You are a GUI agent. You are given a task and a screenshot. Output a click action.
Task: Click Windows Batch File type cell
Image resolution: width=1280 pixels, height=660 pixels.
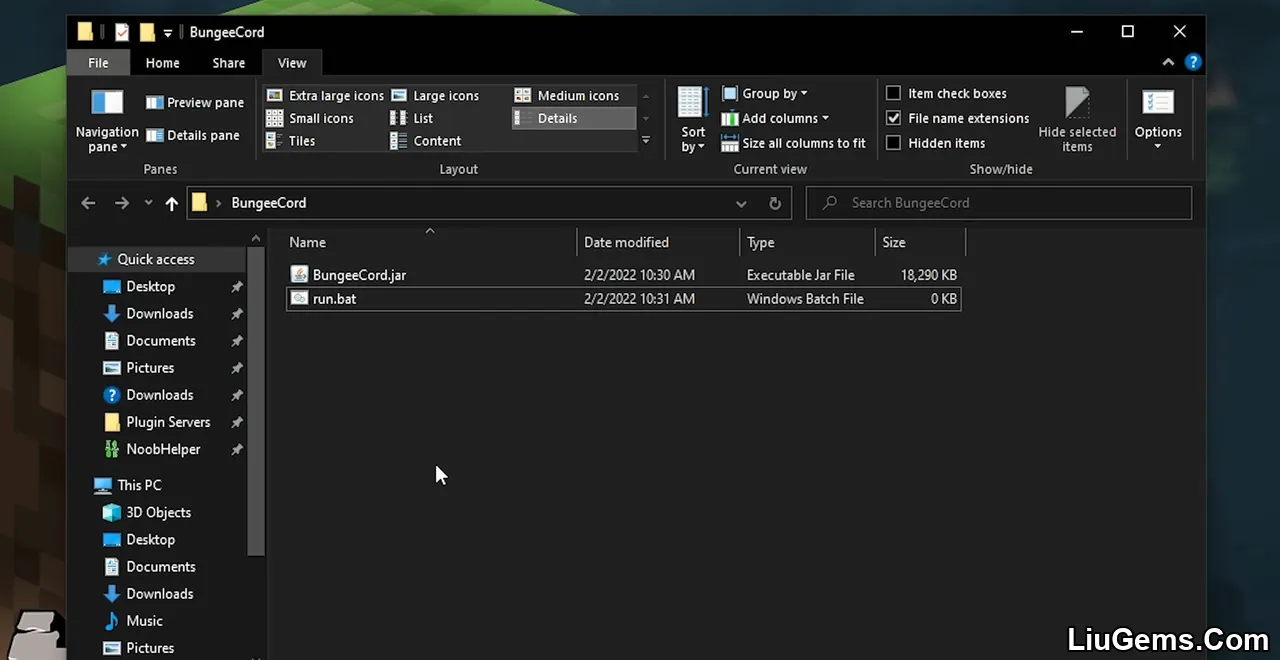coord(805,299)
